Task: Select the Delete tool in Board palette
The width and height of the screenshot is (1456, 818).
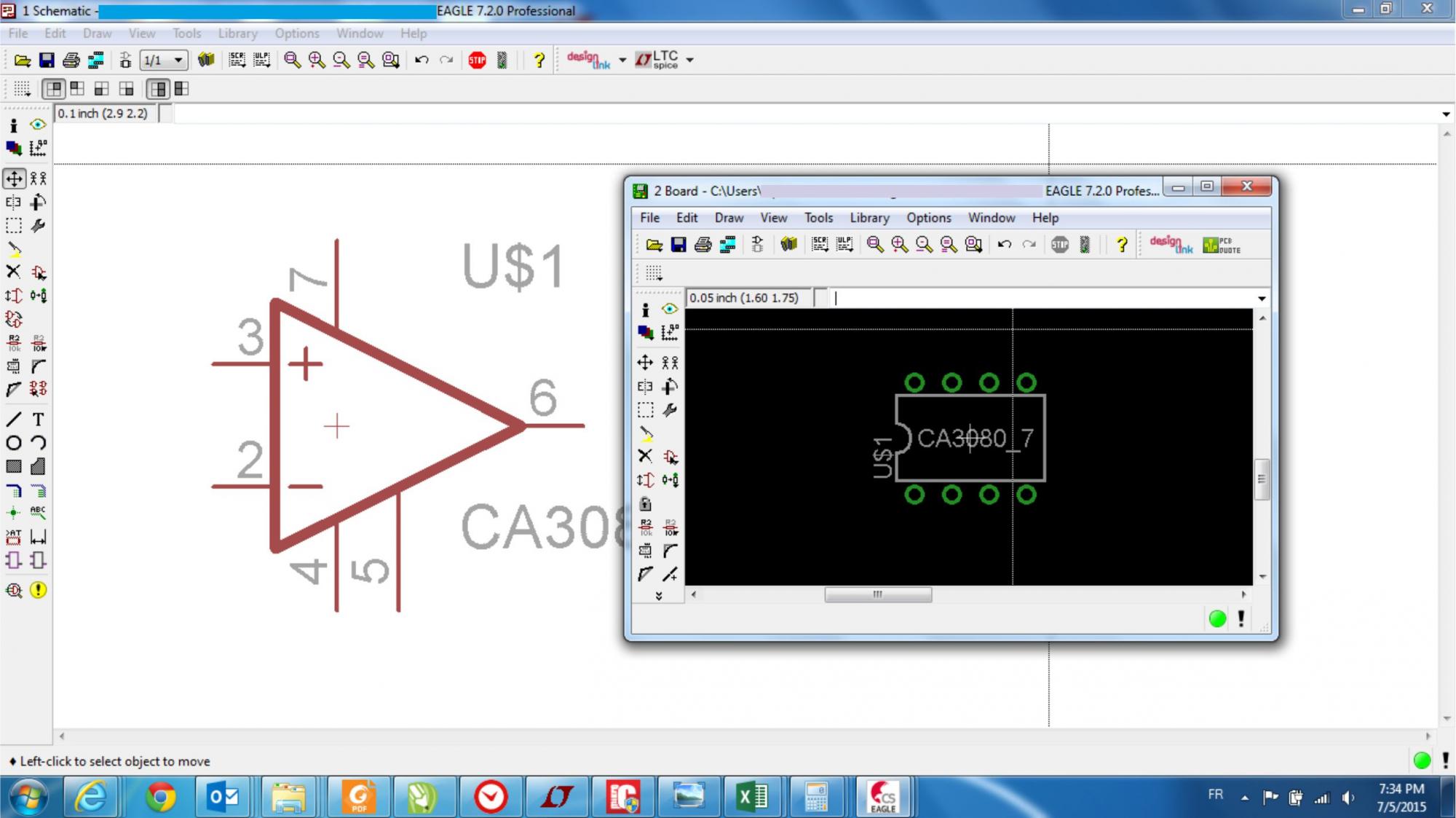Action: (x=645, y=456)
